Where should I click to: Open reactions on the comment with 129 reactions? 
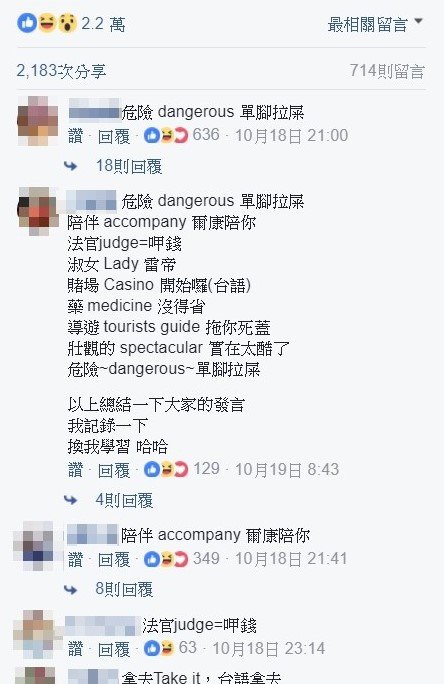182,469
